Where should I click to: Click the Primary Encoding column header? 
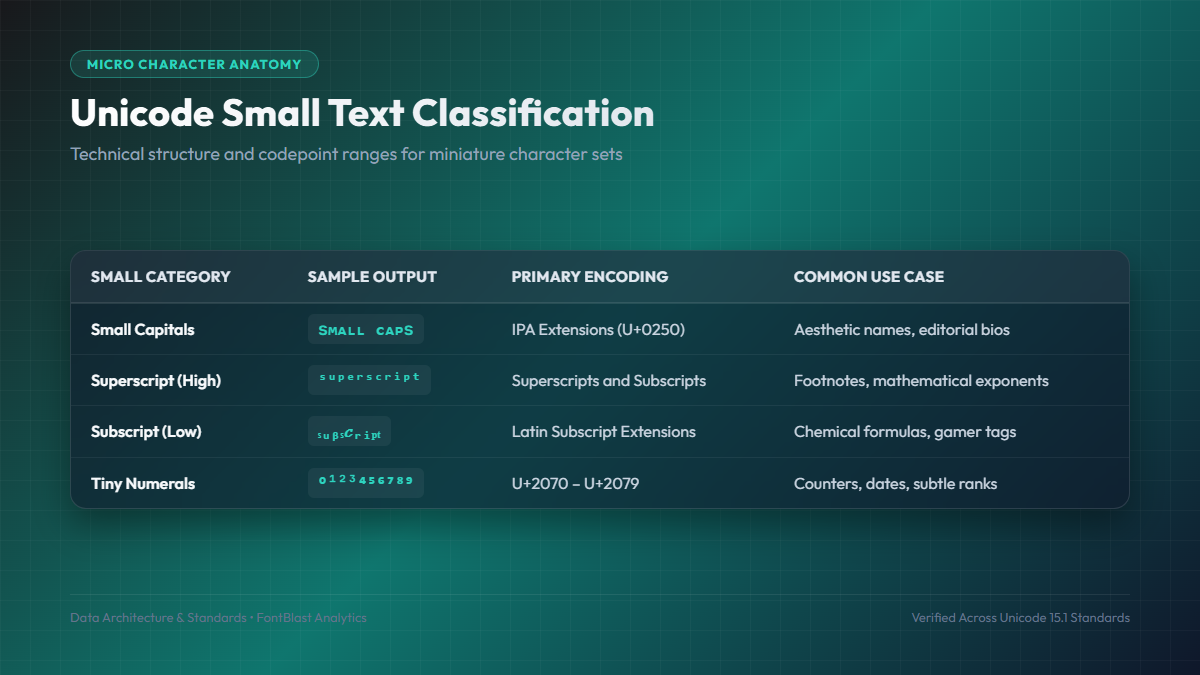[x=590, y=277]
